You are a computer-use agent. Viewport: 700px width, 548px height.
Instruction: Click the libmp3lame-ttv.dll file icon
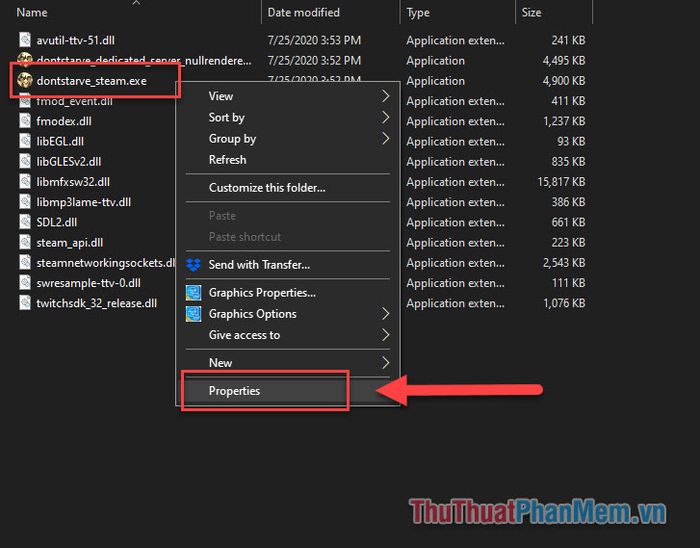tap(25, 202)
